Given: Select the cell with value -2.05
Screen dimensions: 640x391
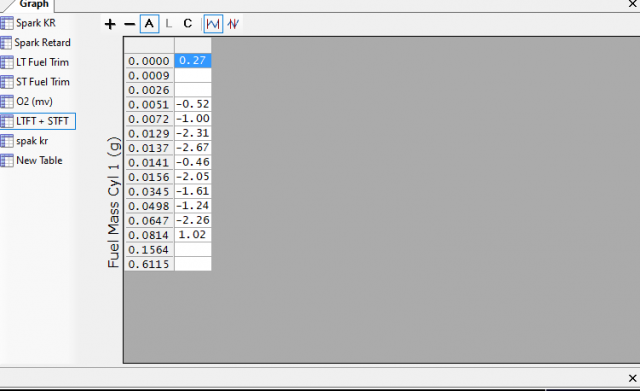Looking at the screenshot, I should click(193, 177).
